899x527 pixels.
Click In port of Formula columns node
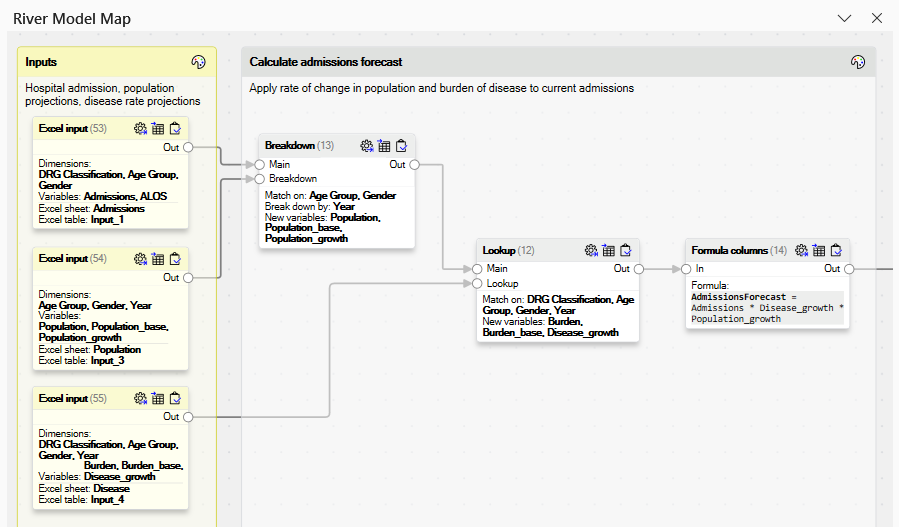click(686, 269)
